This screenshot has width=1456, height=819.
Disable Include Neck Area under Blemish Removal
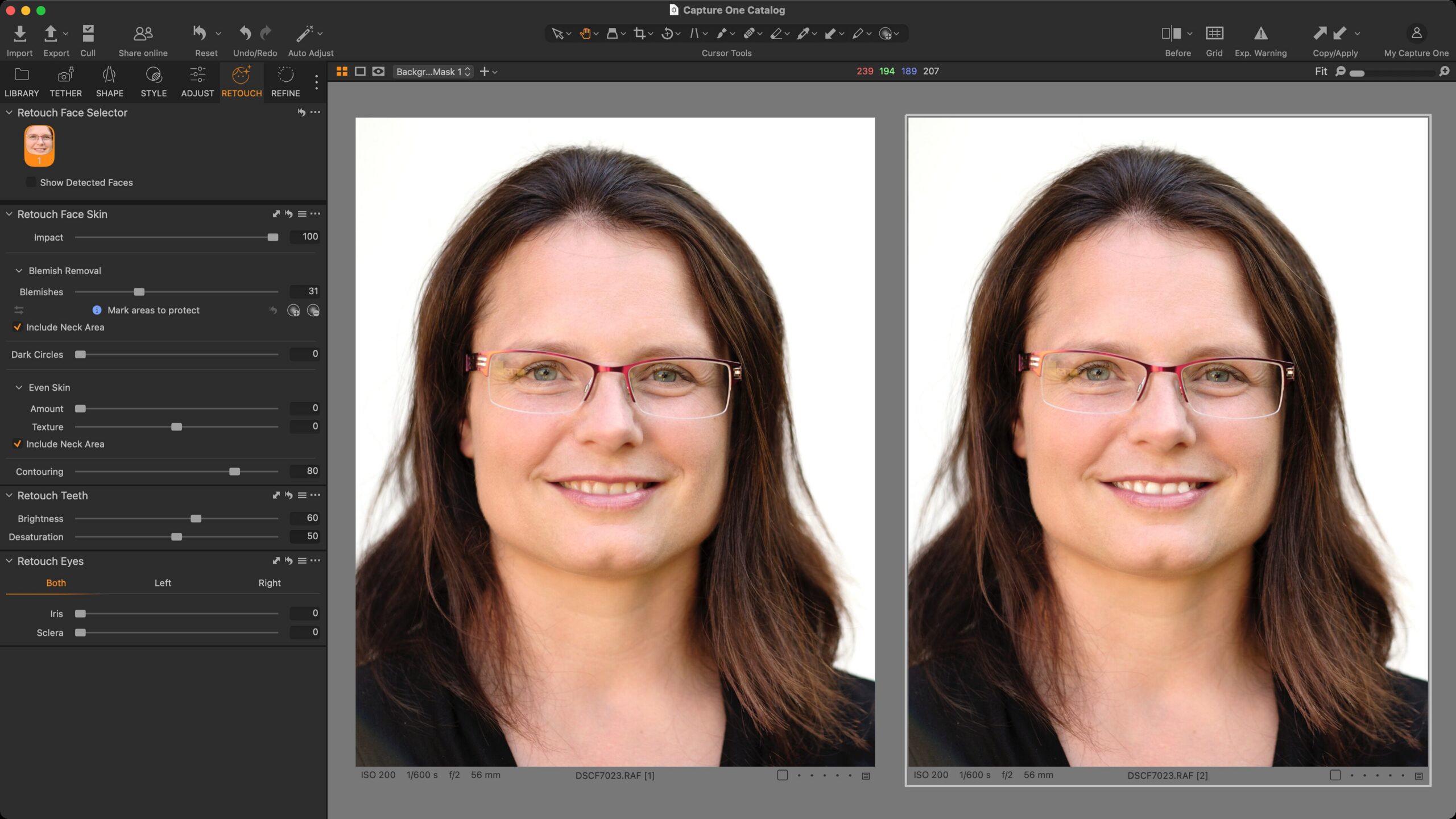[x=18, y=327]
